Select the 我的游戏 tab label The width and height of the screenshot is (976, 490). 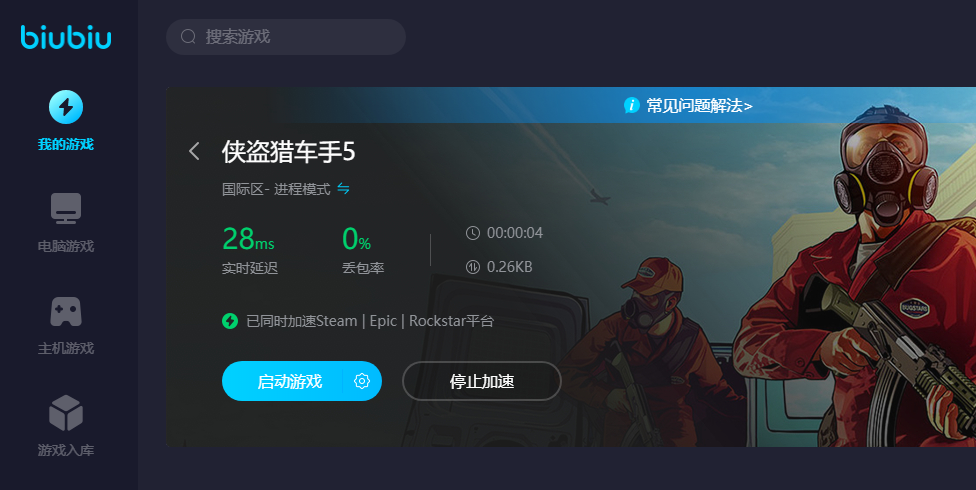pyautogui.click(x=66, y=144)
